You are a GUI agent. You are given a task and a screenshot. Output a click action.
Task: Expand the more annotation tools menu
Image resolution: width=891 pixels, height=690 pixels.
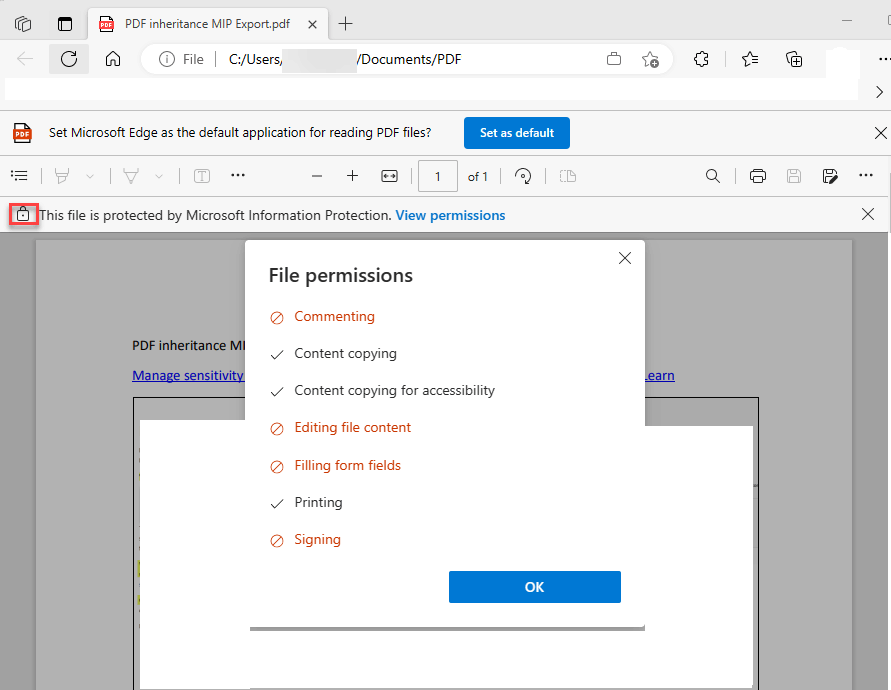(238, 175)
